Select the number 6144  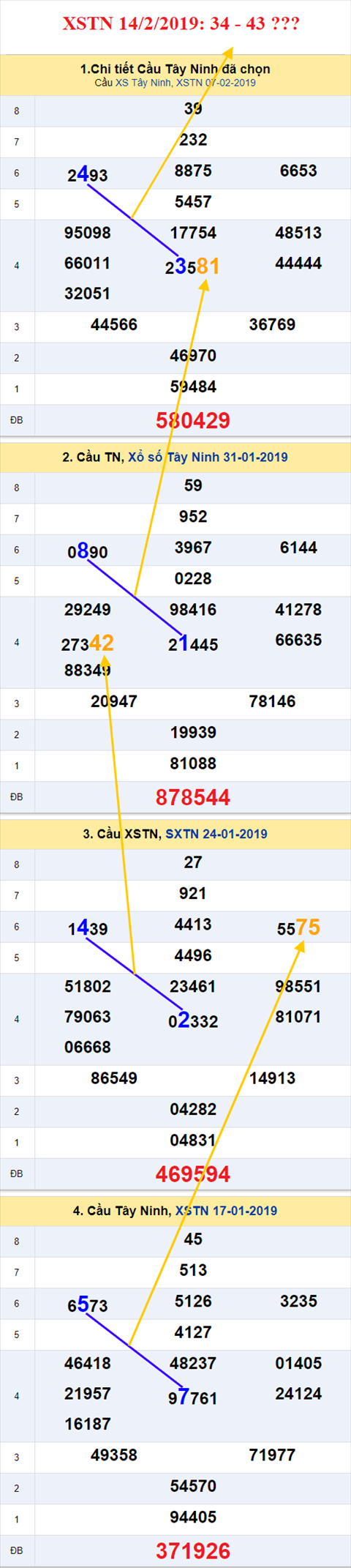pyautogui.click(x=298, y=548)
